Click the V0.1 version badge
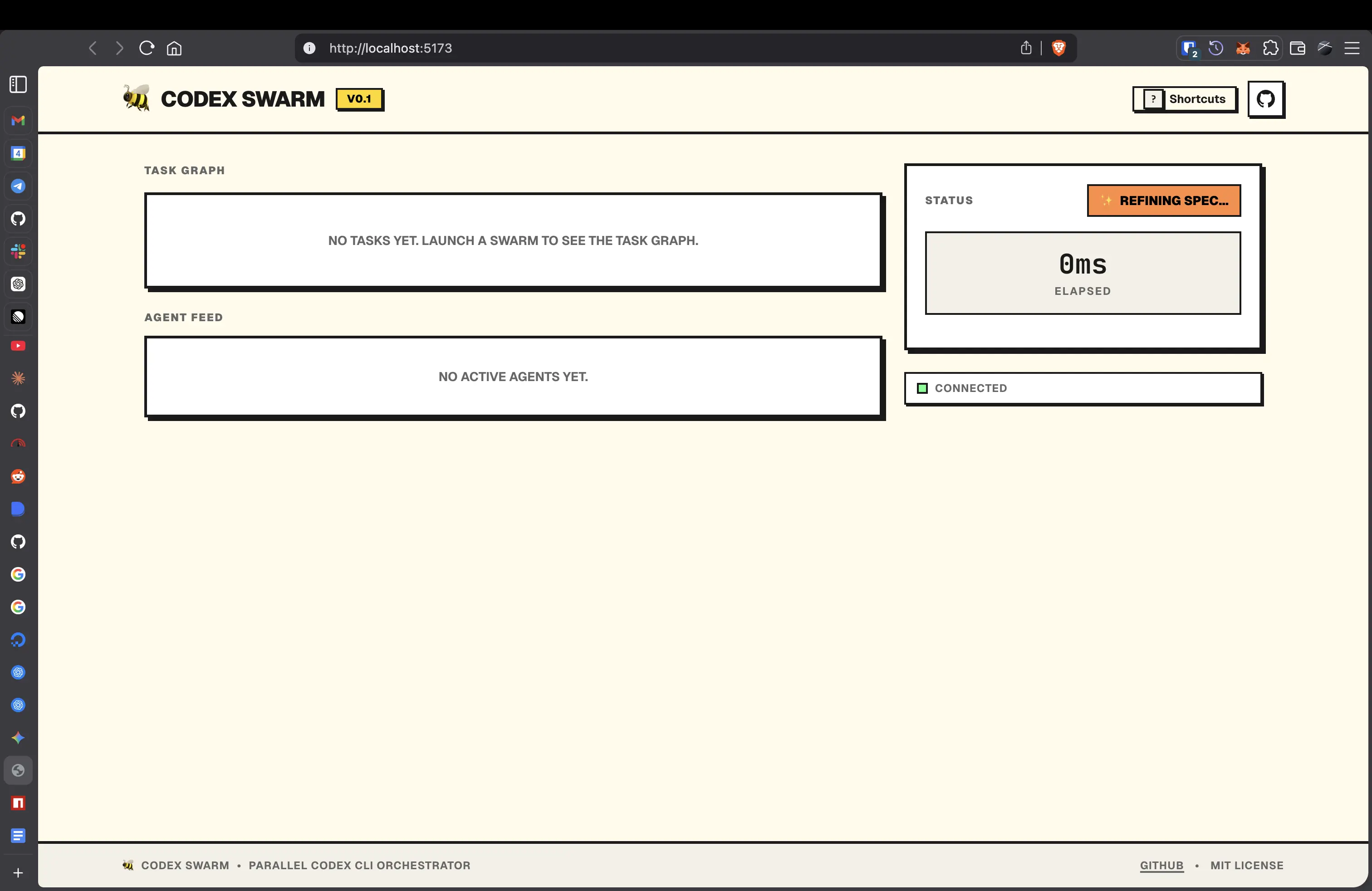1372x891 pixels. tap(359, 99)
